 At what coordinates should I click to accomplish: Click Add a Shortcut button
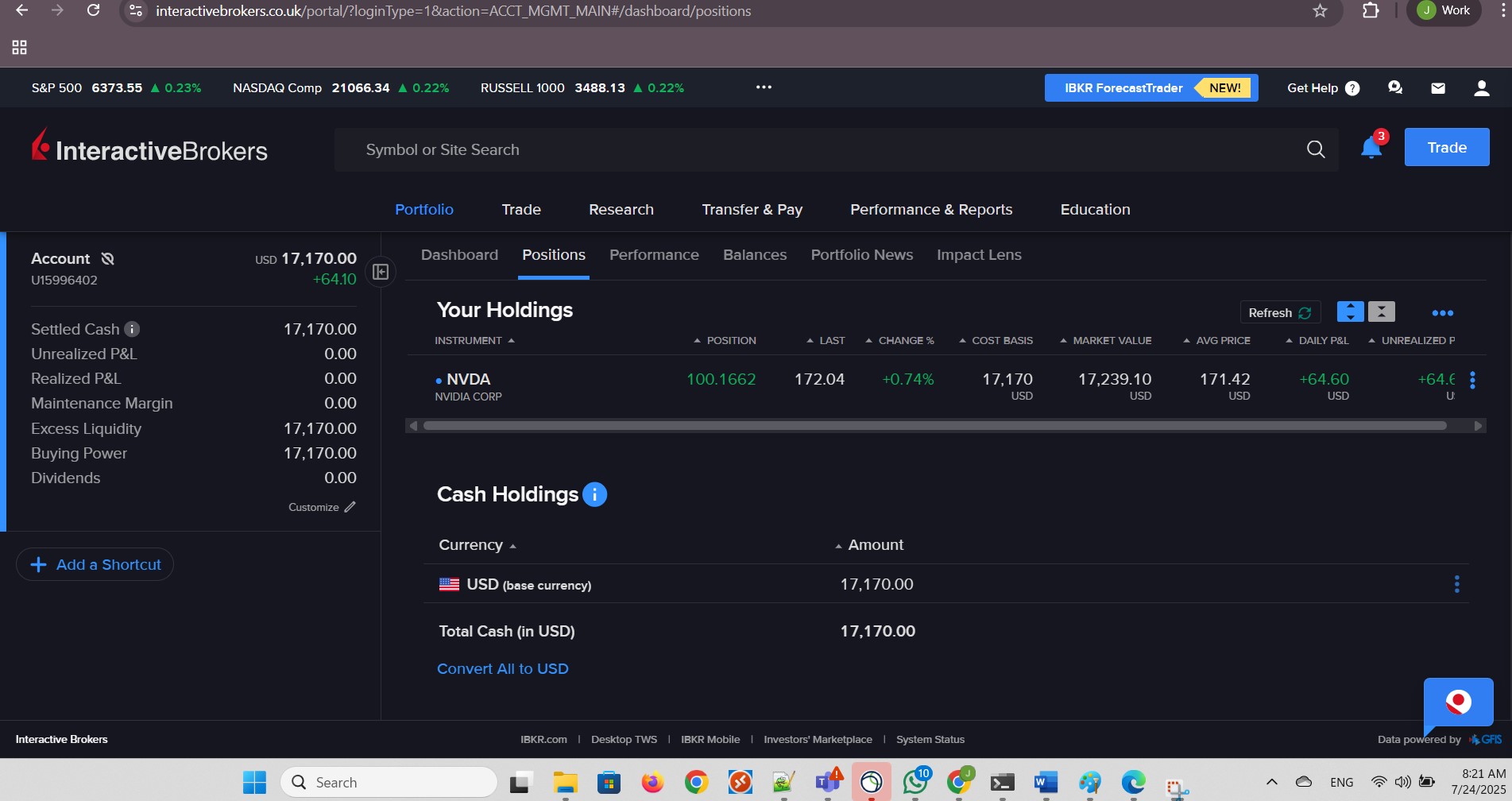pyautogui.click(x=95, y=564)
